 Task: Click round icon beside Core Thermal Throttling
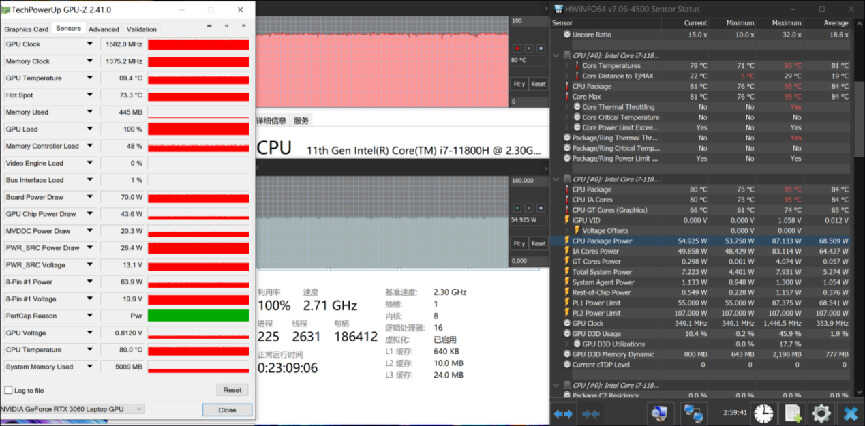(x=577, y=107)
